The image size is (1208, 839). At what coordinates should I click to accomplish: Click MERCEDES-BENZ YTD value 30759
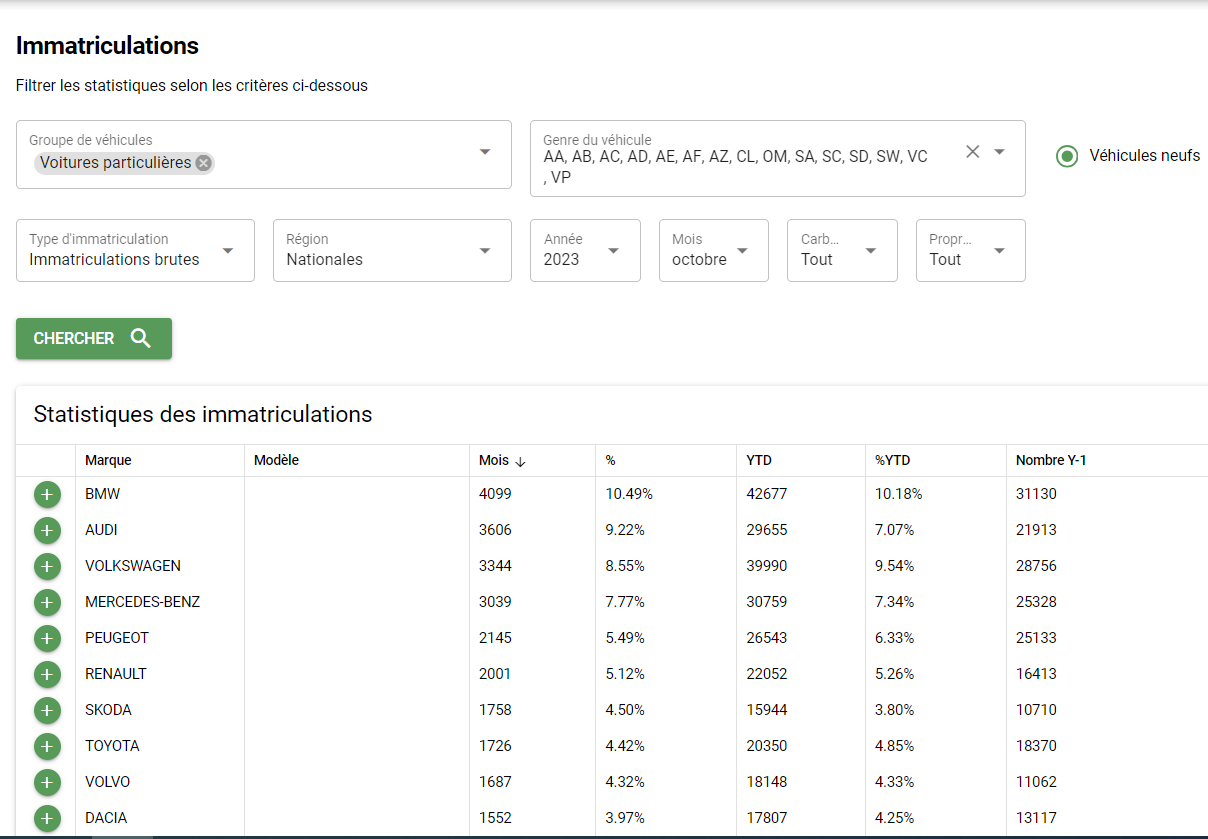pyautogui.click(x=767, y=602)
